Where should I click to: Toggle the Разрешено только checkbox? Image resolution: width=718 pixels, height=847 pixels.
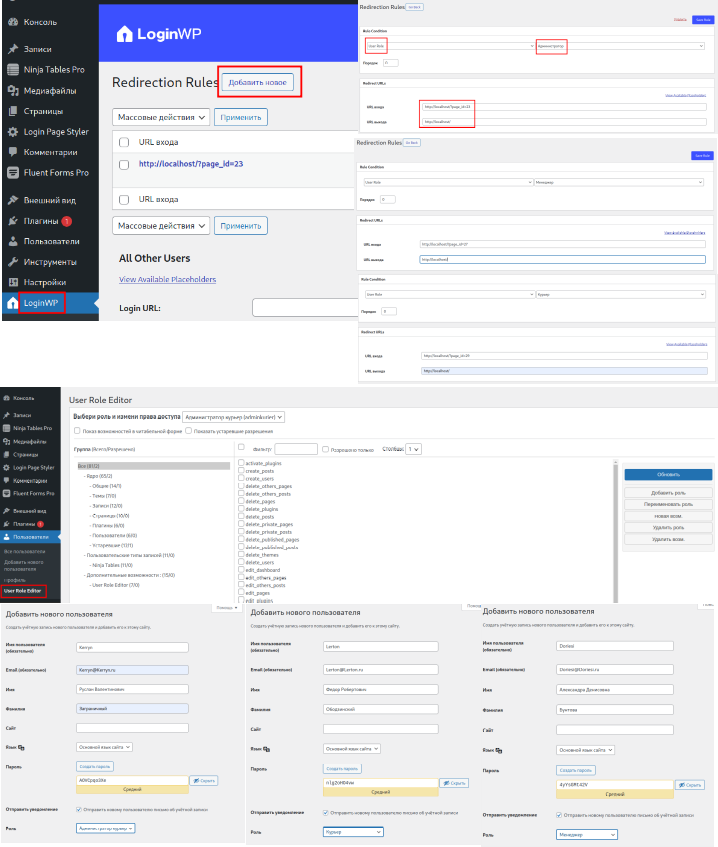pyautogui.click(x=325, y=449)
